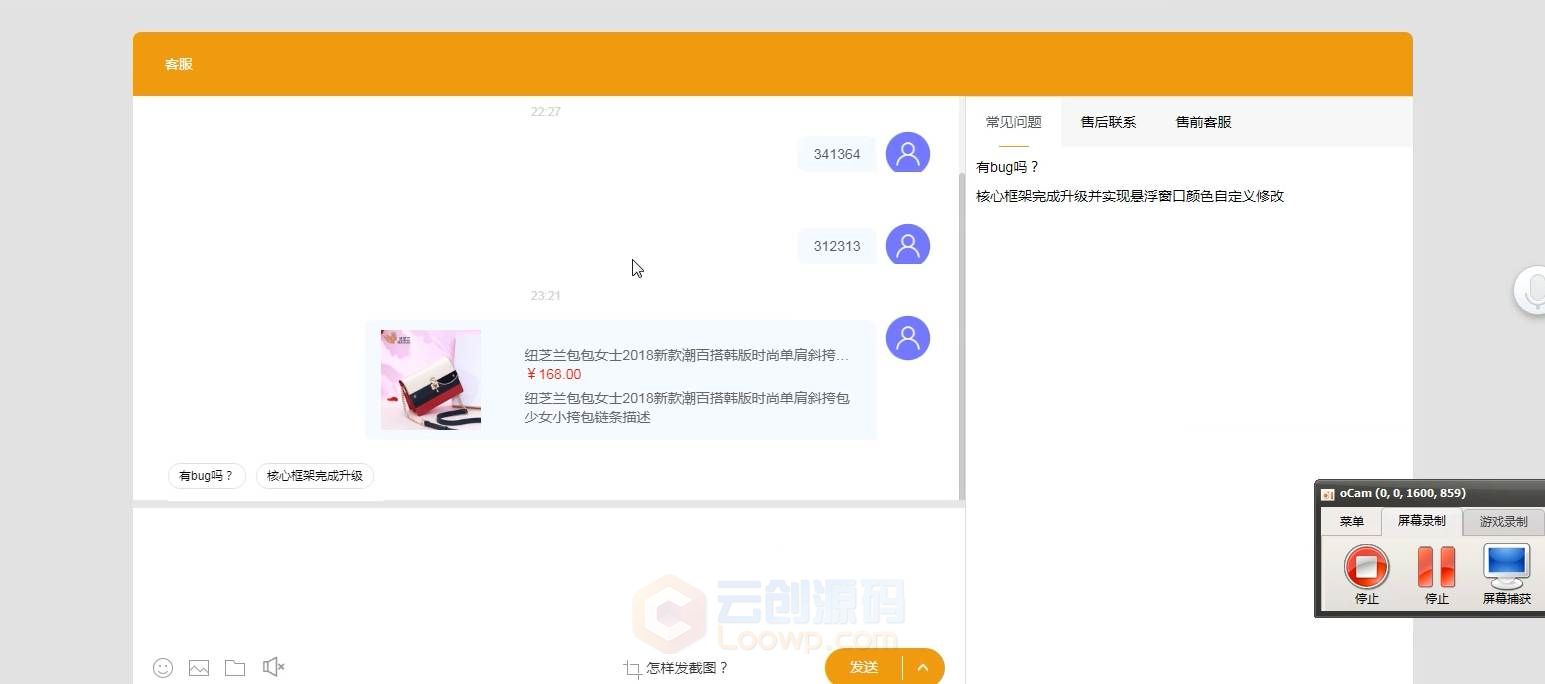Open the 怎样发截图？ help link
This screenshot has height=684, width=1545.
click(688, 668)
